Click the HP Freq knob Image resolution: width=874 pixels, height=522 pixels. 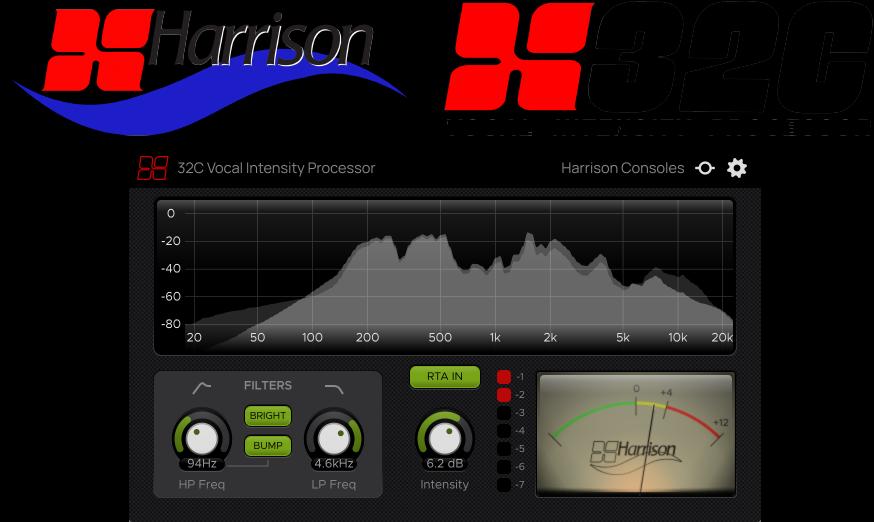[202, 435]
